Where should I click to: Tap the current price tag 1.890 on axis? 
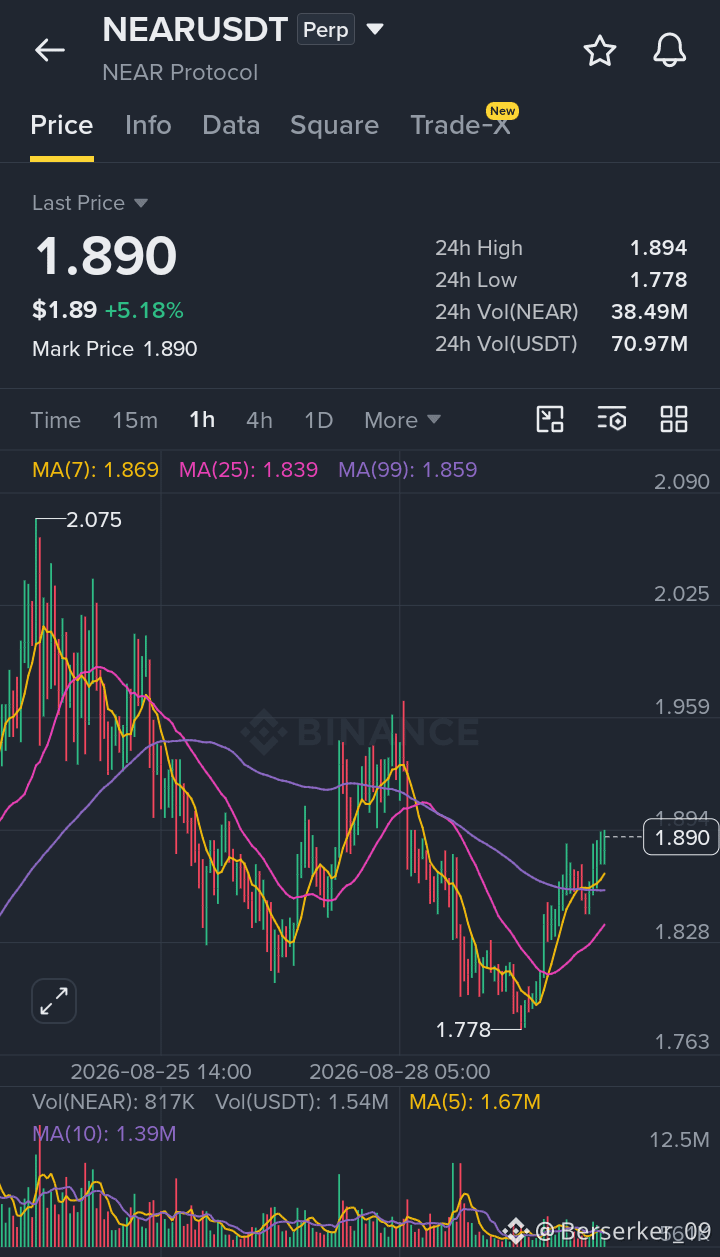[681, 837]
